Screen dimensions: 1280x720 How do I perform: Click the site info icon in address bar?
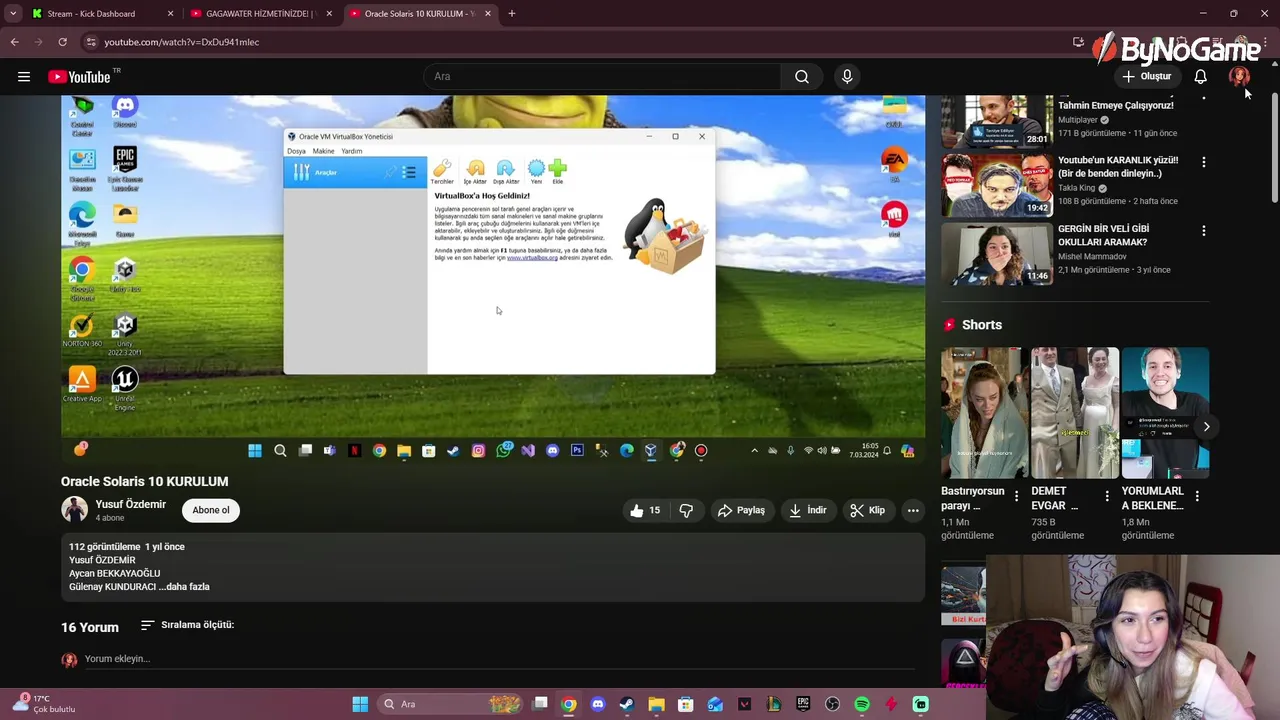click(90, 42)
